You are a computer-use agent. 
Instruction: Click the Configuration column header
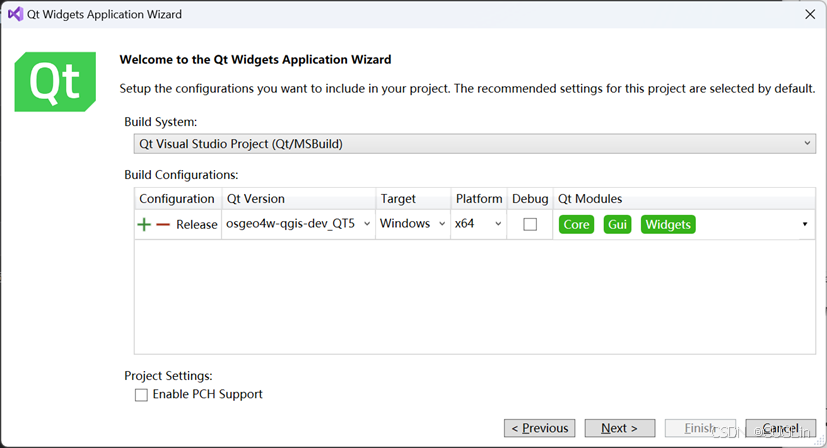point(177,199)
